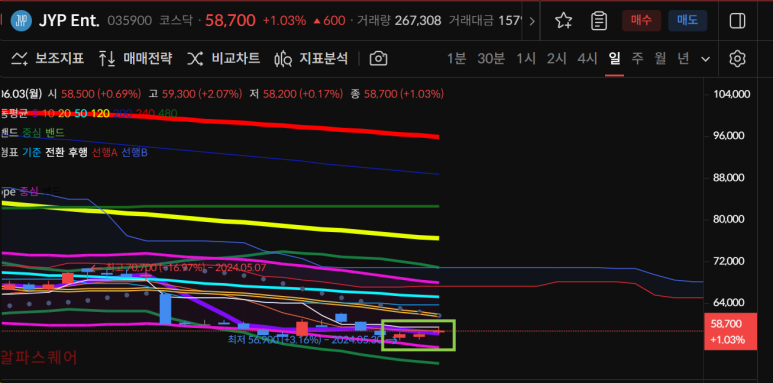The height and width of the screenshot is (383, 773).
Task: Click the 알파스퀘어 logo text
Action: (39, 357)
